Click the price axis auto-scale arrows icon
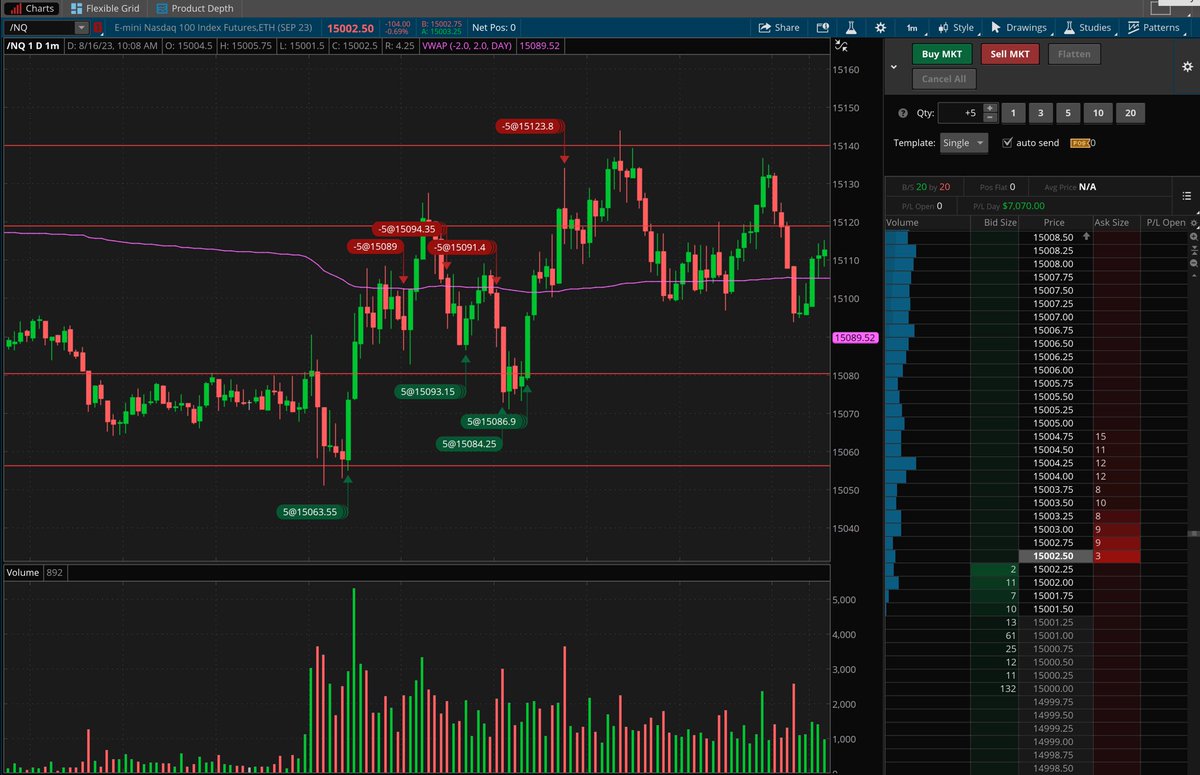 pyautogui.click(x=841, y=46)
